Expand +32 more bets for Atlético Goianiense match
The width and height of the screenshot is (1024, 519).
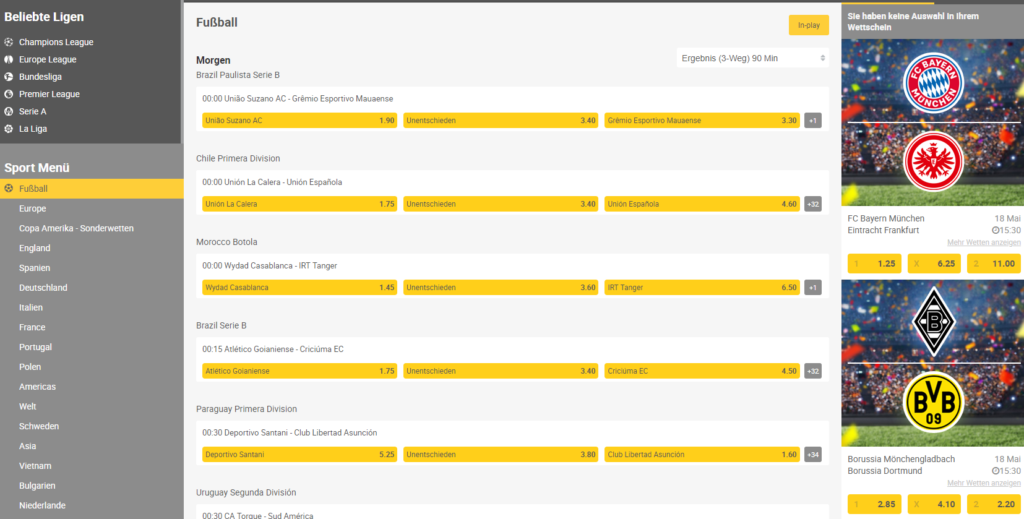coord(813,371)
